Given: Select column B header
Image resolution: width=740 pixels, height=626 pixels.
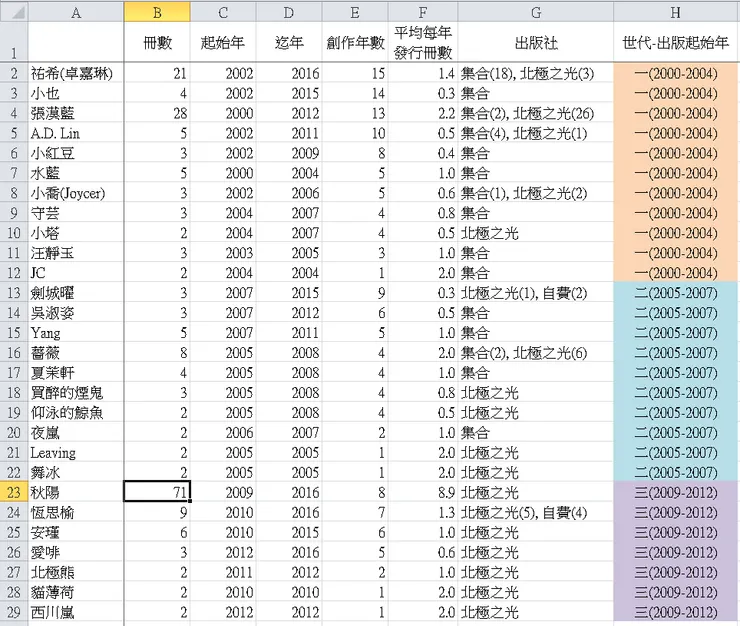Looking at the screenshot, I should [x=157, y=12].
